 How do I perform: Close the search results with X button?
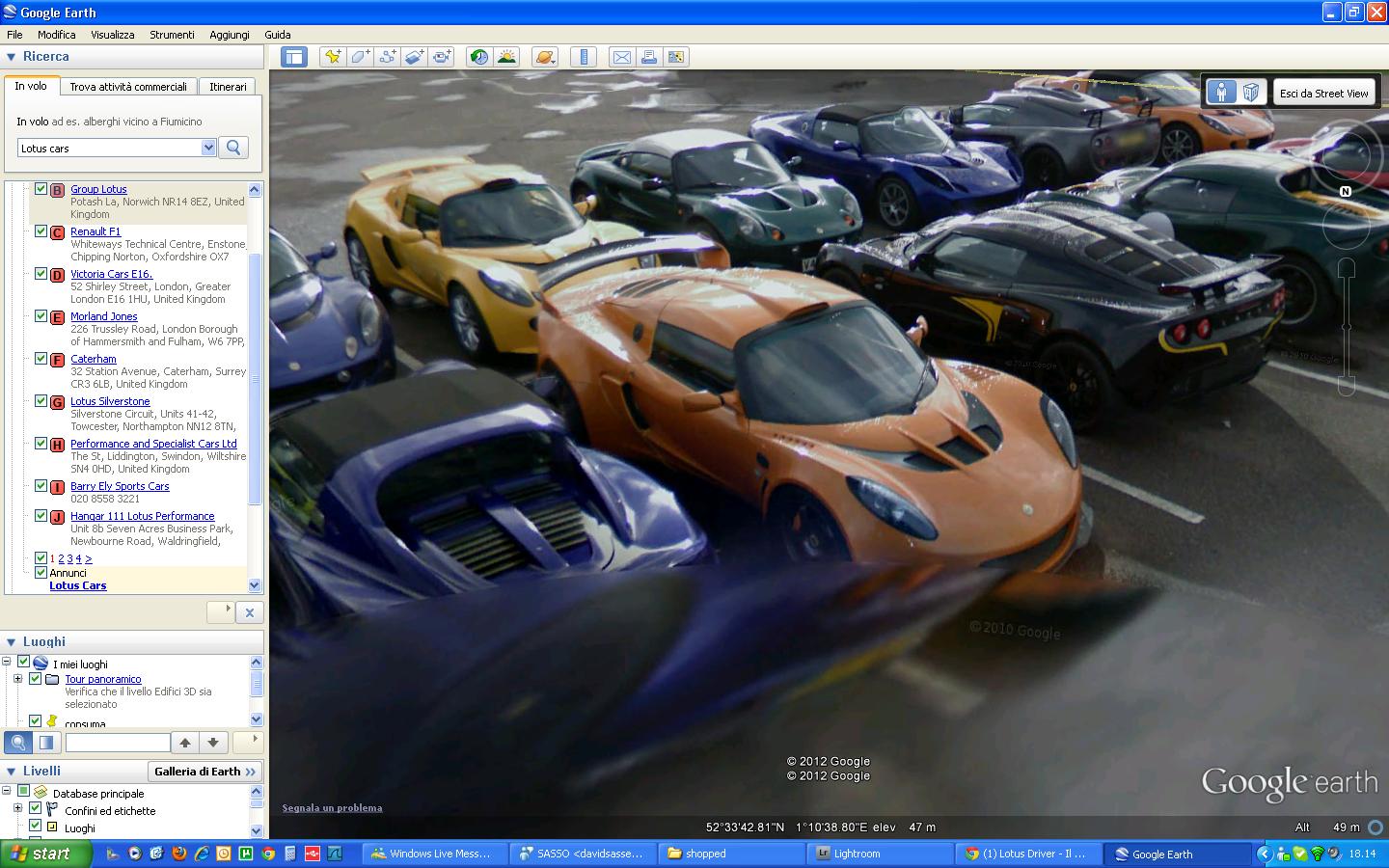249,612
